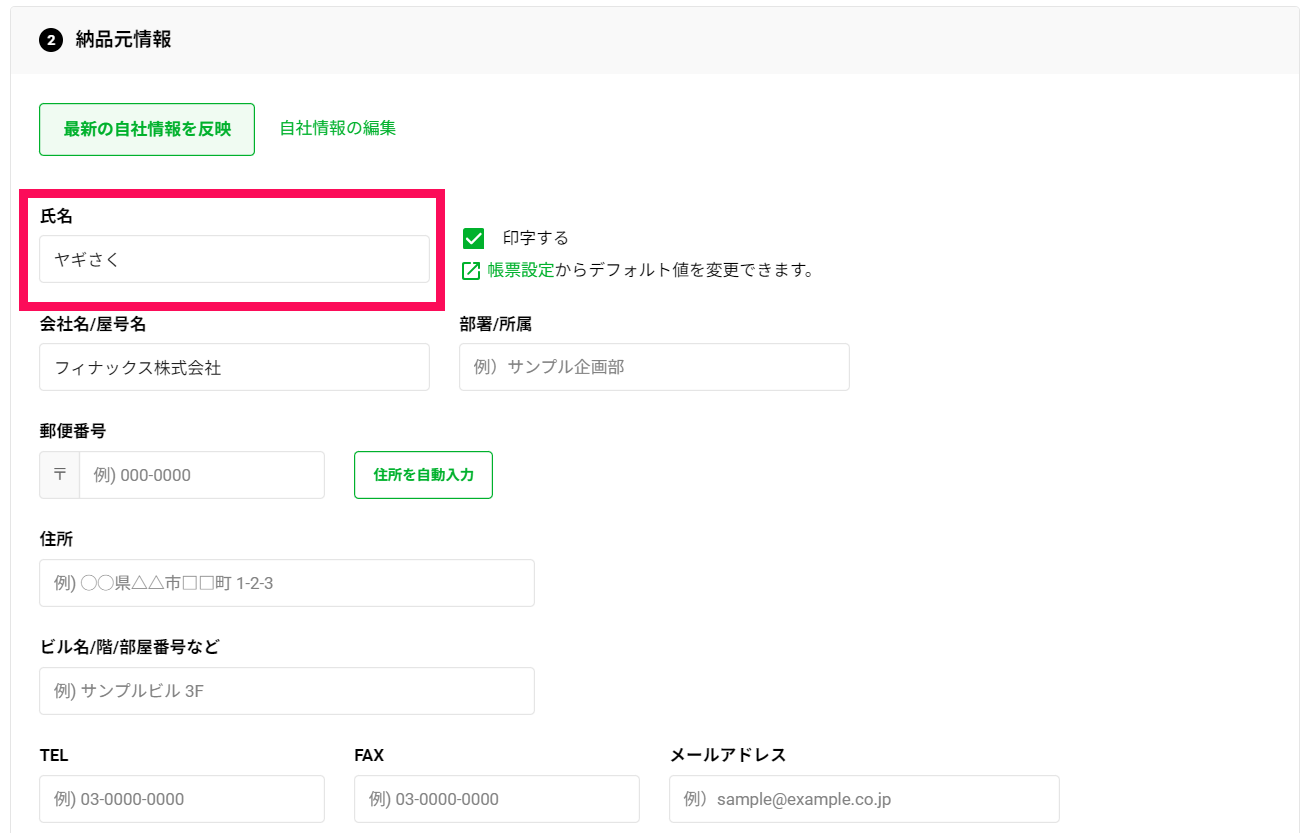This screenshot has width=1313, height=833.
Task: Open the 自社情報の編集 link
Action: [x=337, y=129]
